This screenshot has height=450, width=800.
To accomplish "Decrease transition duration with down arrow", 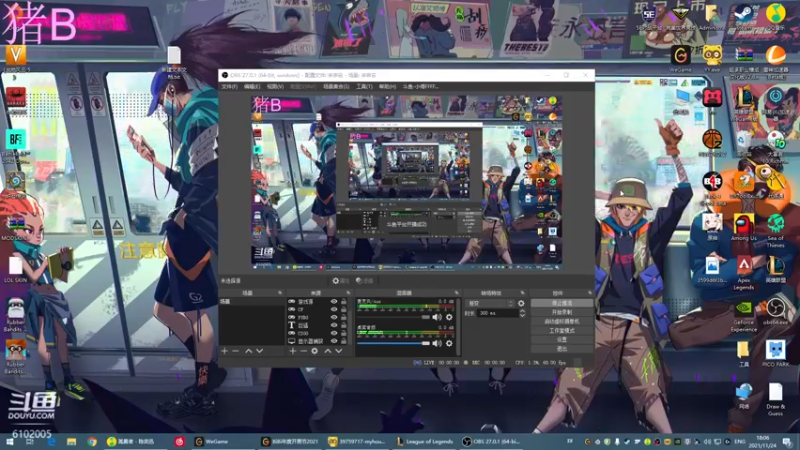I will coord(522,315).
